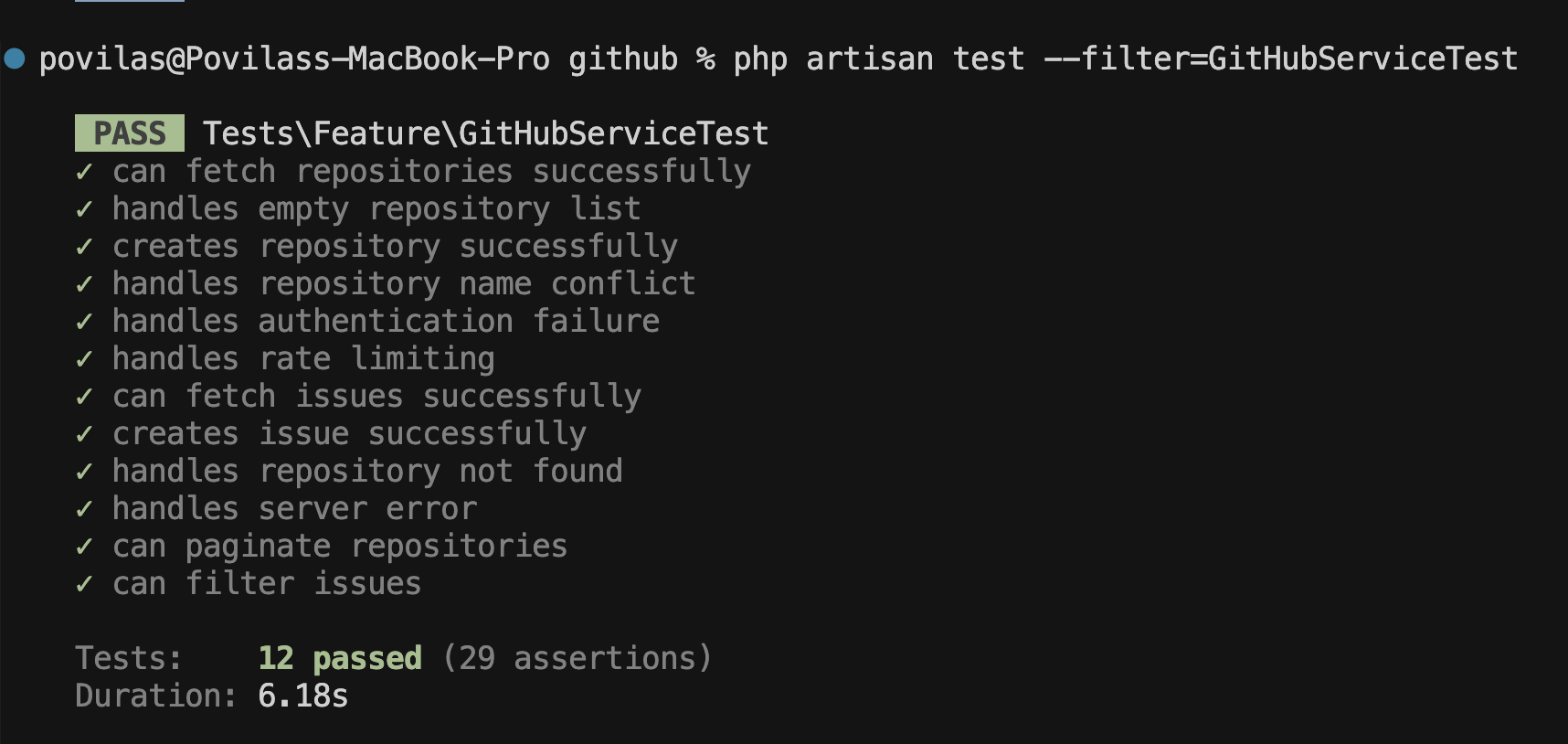The width and height of the screenshot is (1568, 744).
Task: Click the --filter=GitHubServiceTest argument
Action: click(x=1281, y=58)
